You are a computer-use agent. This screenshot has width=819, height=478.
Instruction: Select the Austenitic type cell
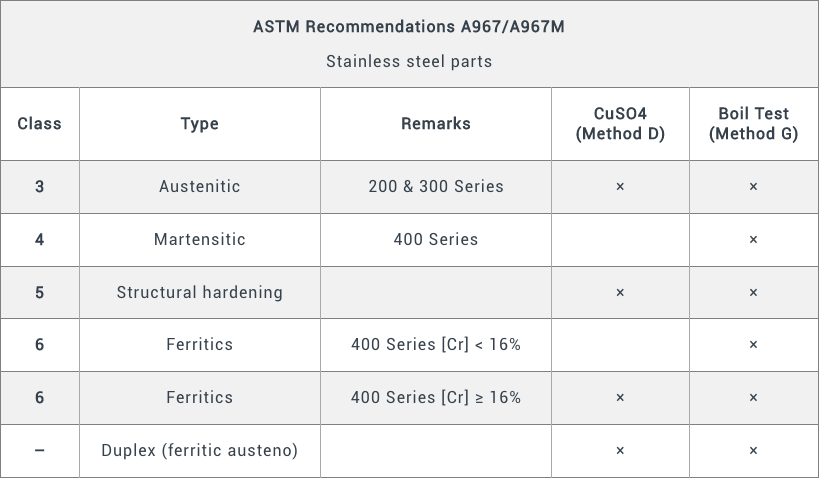click(x=199, y=186)
